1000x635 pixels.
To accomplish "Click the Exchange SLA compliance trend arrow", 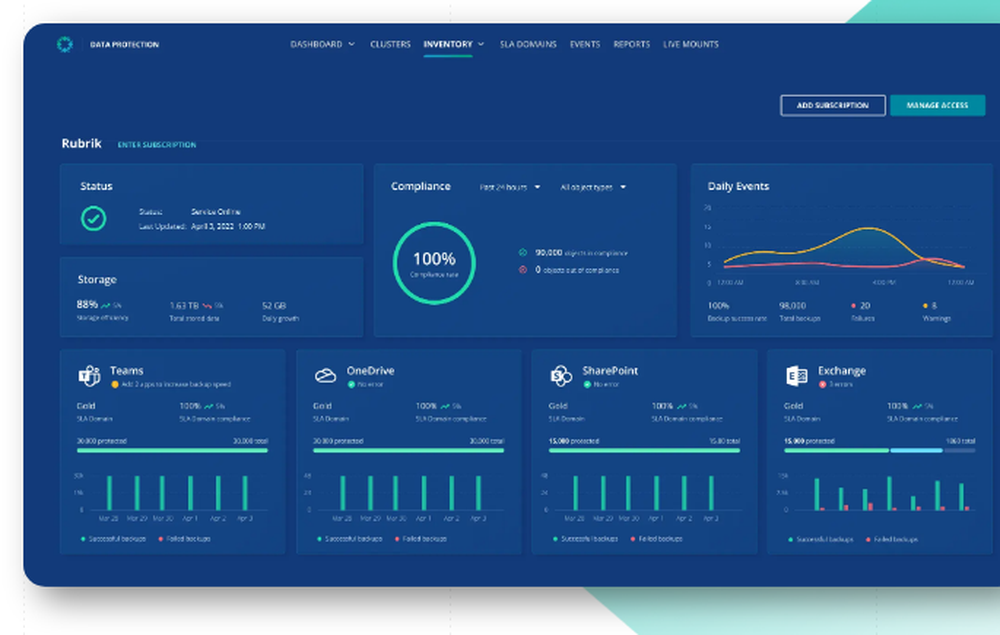I will coord(917,406).
